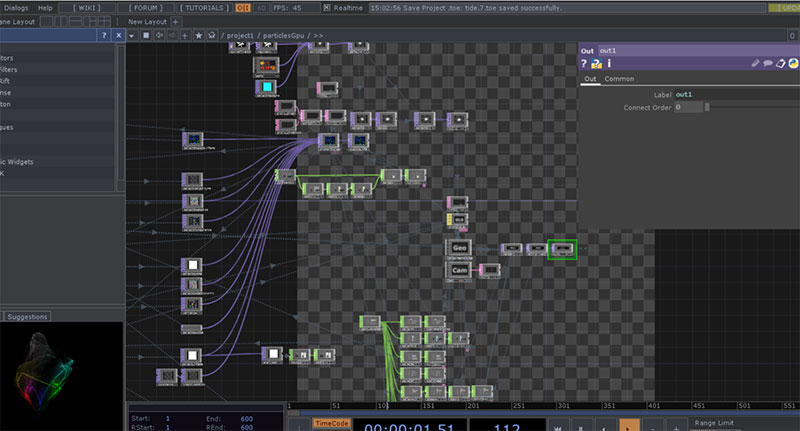Open operator help question mark icon
This screenshot has height=431, width=800.
pos(584,63)
